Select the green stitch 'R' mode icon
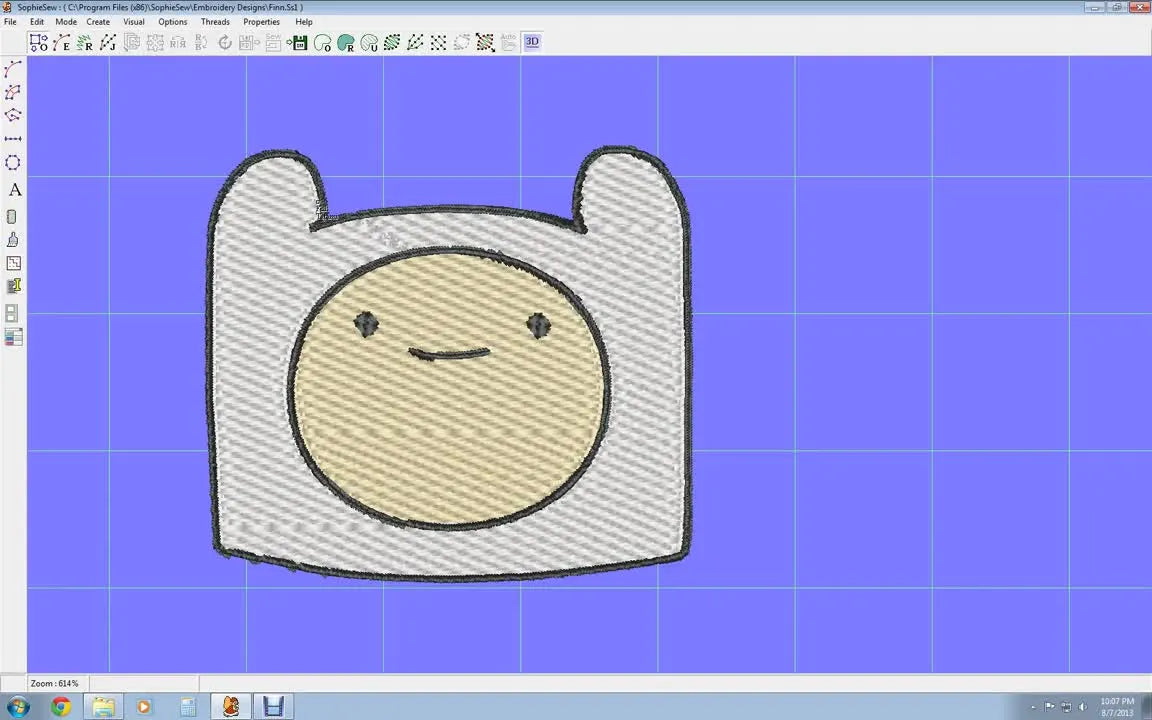 [85, 43]
